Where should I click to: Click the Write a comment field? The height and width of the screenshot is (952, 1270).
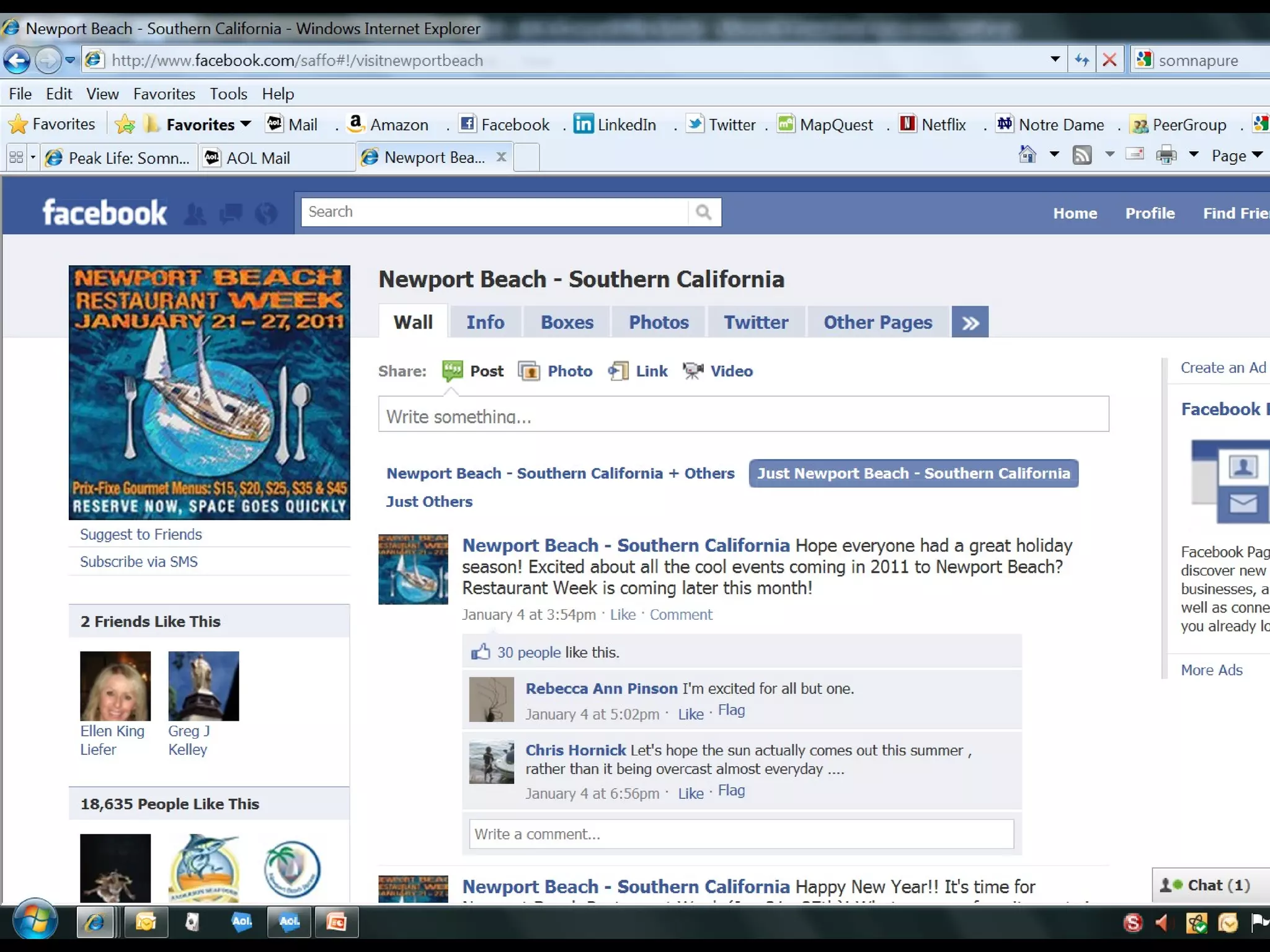coord(741,834)
